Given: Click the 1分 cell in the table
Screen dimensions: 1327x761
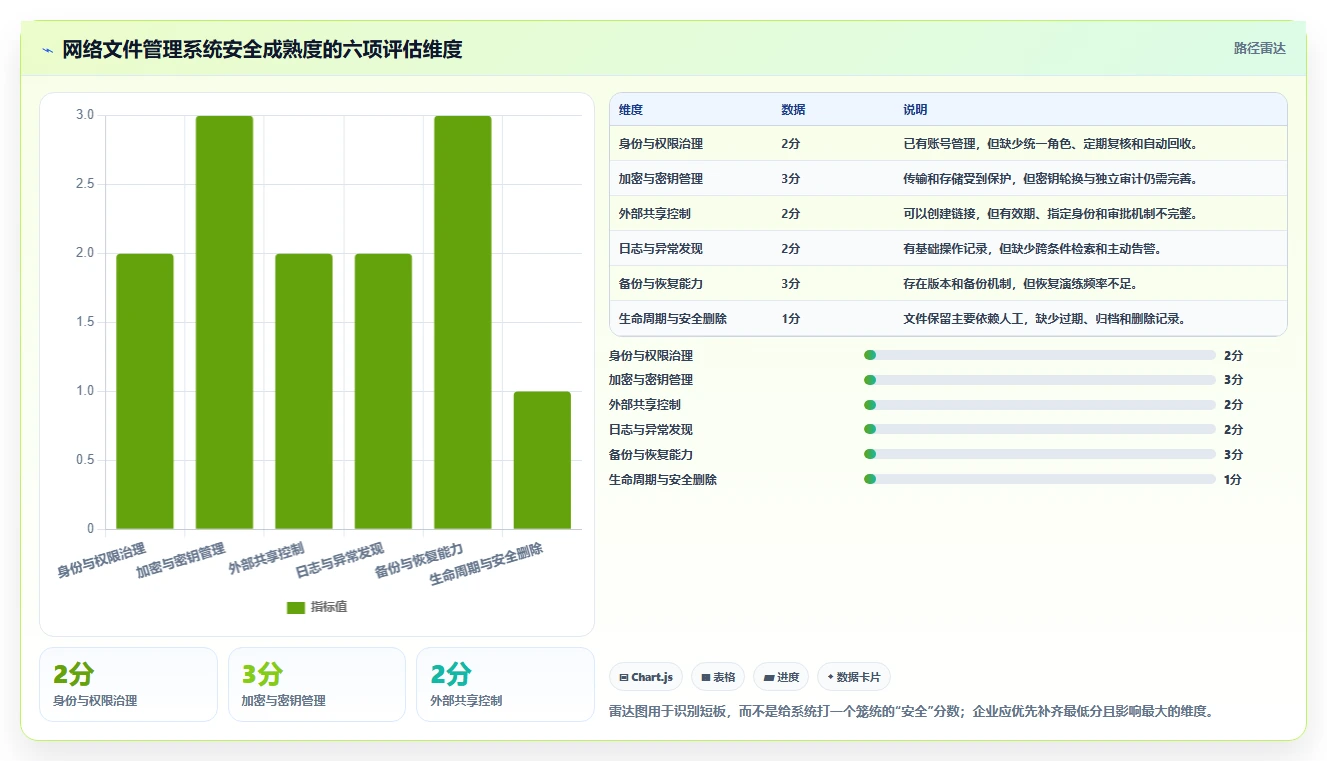Looking at the screenshot, I should pos(791,319).
